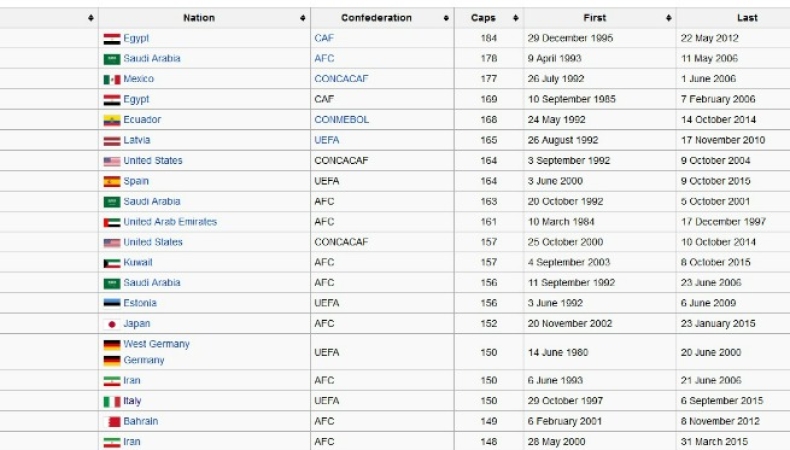Click the Germany flag icon
Image resolution: width=790 pixels, height=450 pixels.
[x=112, y=361]
